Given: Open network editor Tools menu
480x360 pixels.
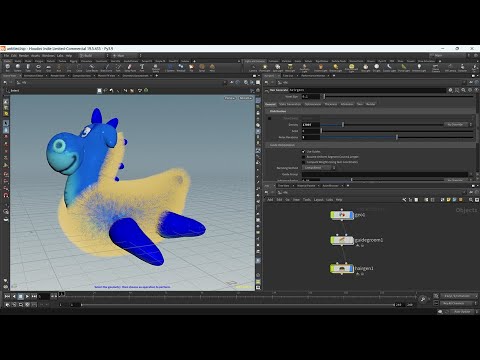Looking at the screenshot, I should click(307, 200).
